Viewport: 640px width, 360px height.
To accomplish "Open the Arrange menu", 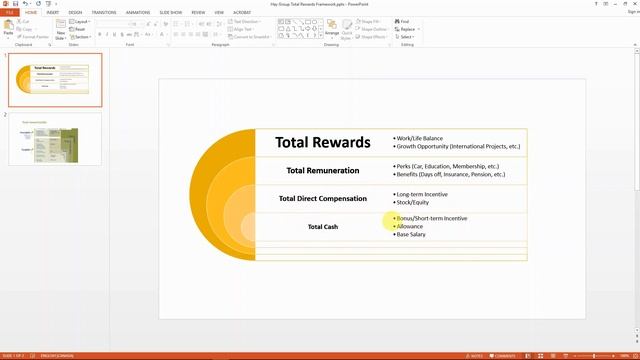I will 332,29.
